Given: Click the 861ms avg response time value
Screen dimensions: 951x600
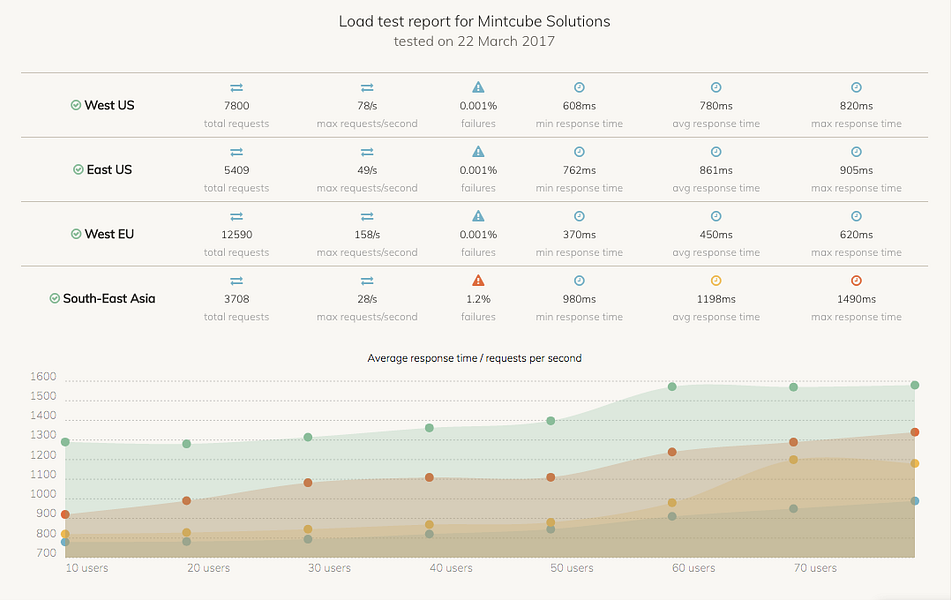Looking at the screenshot, I should pos(716,170).
